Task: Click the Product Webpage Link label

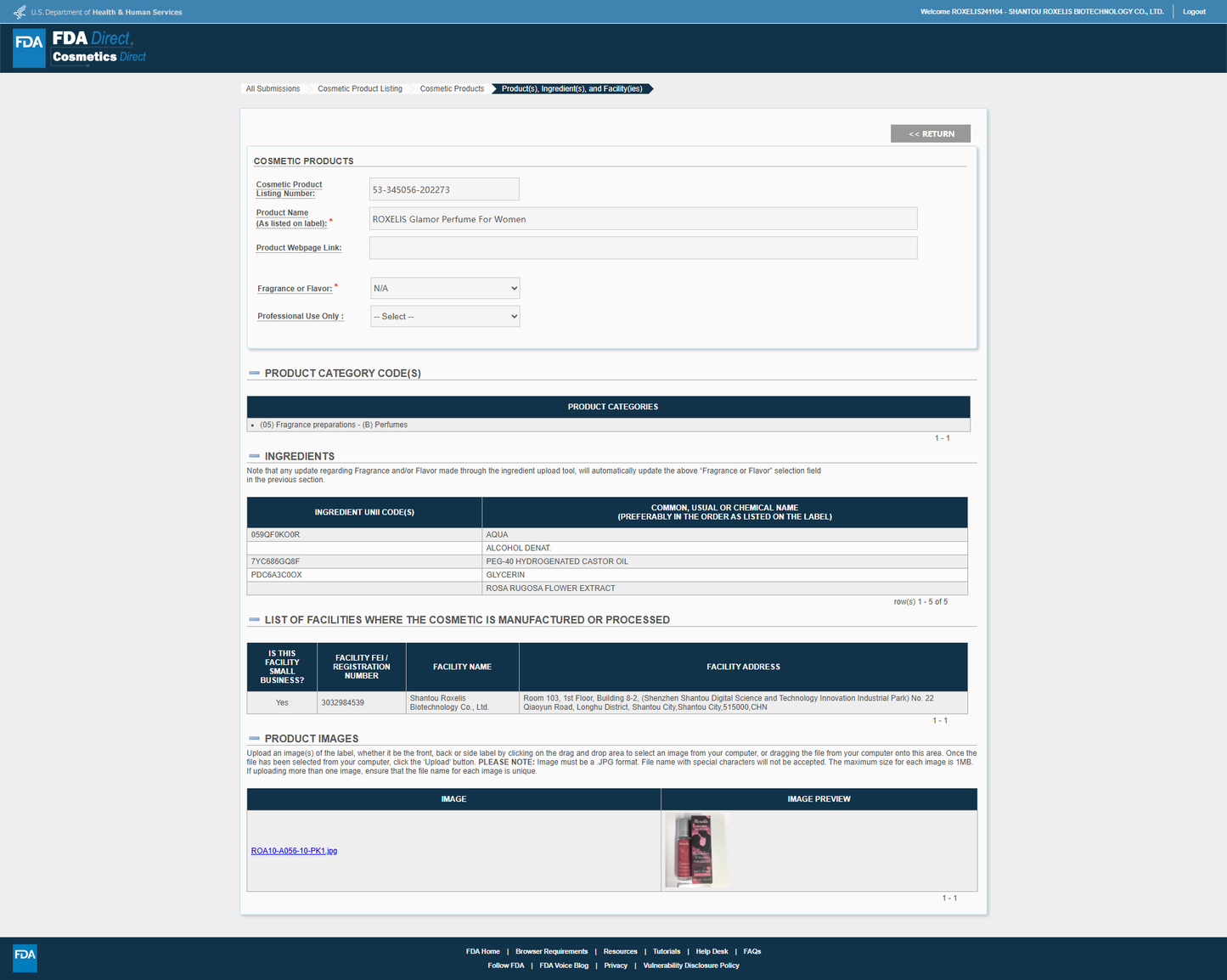Action: tap(299, 248)
